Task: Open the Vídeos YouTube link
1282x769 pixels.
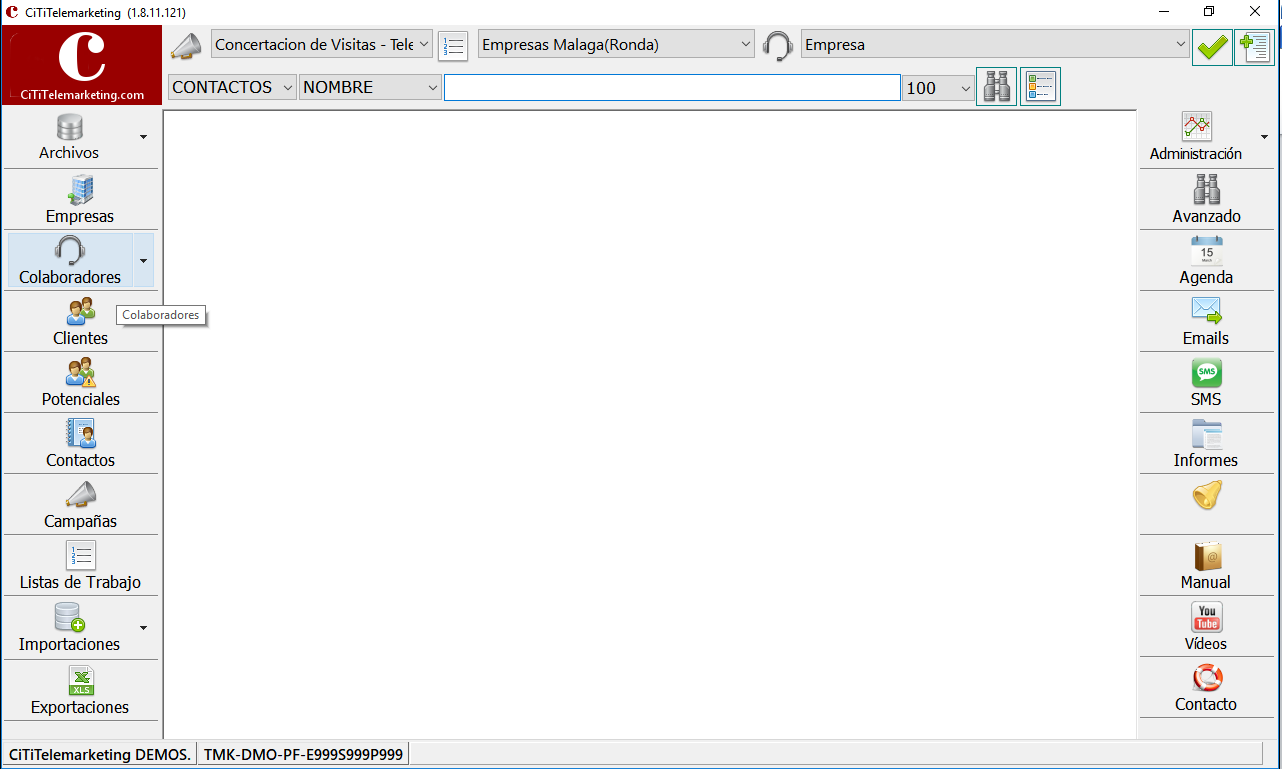Action: coord(1206,628)
